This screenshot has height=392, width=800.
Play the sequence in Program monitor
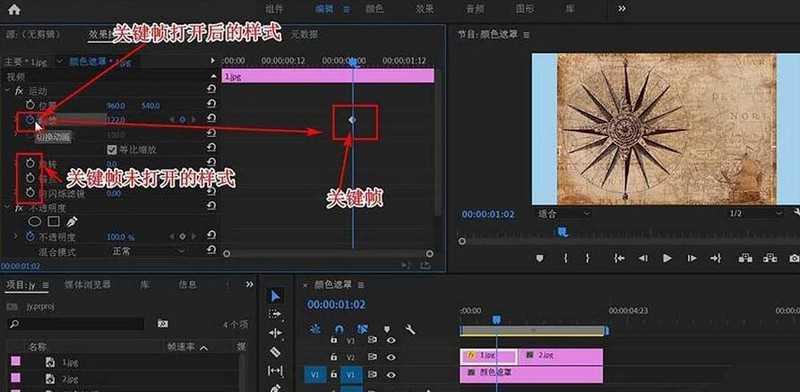point(667,258)
